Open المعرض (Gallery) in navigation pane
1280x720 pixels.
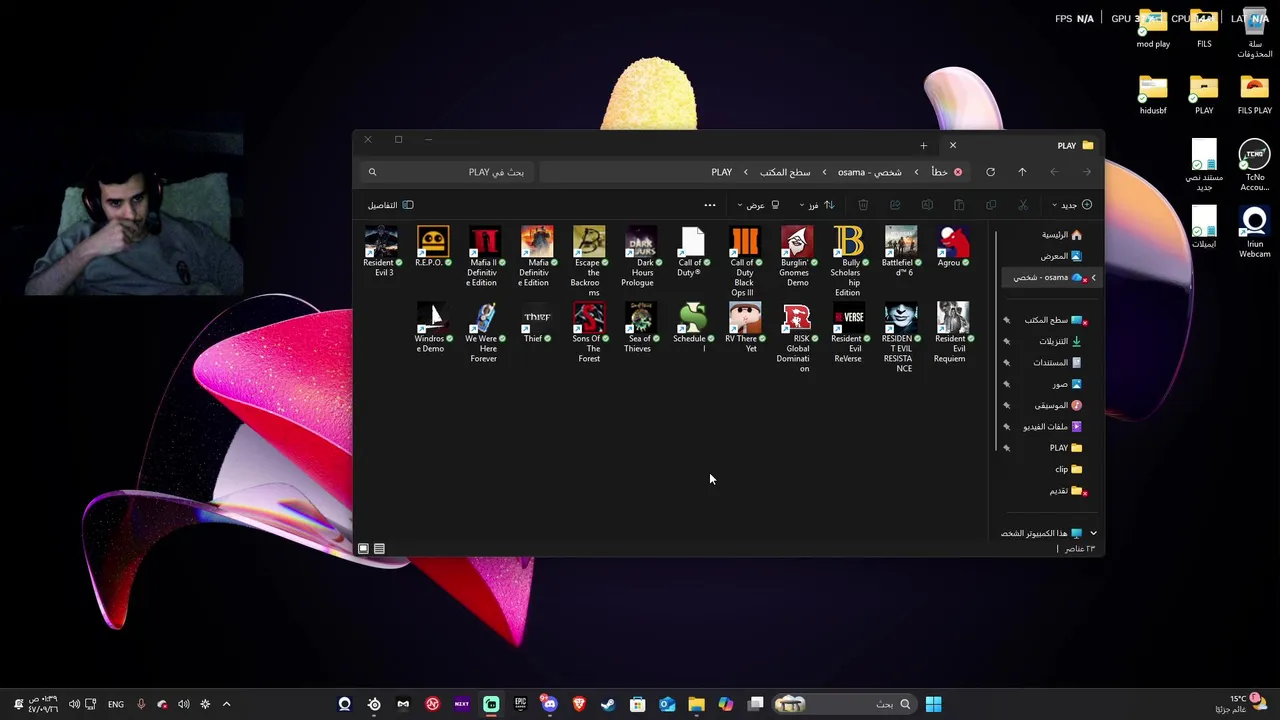1061,256
